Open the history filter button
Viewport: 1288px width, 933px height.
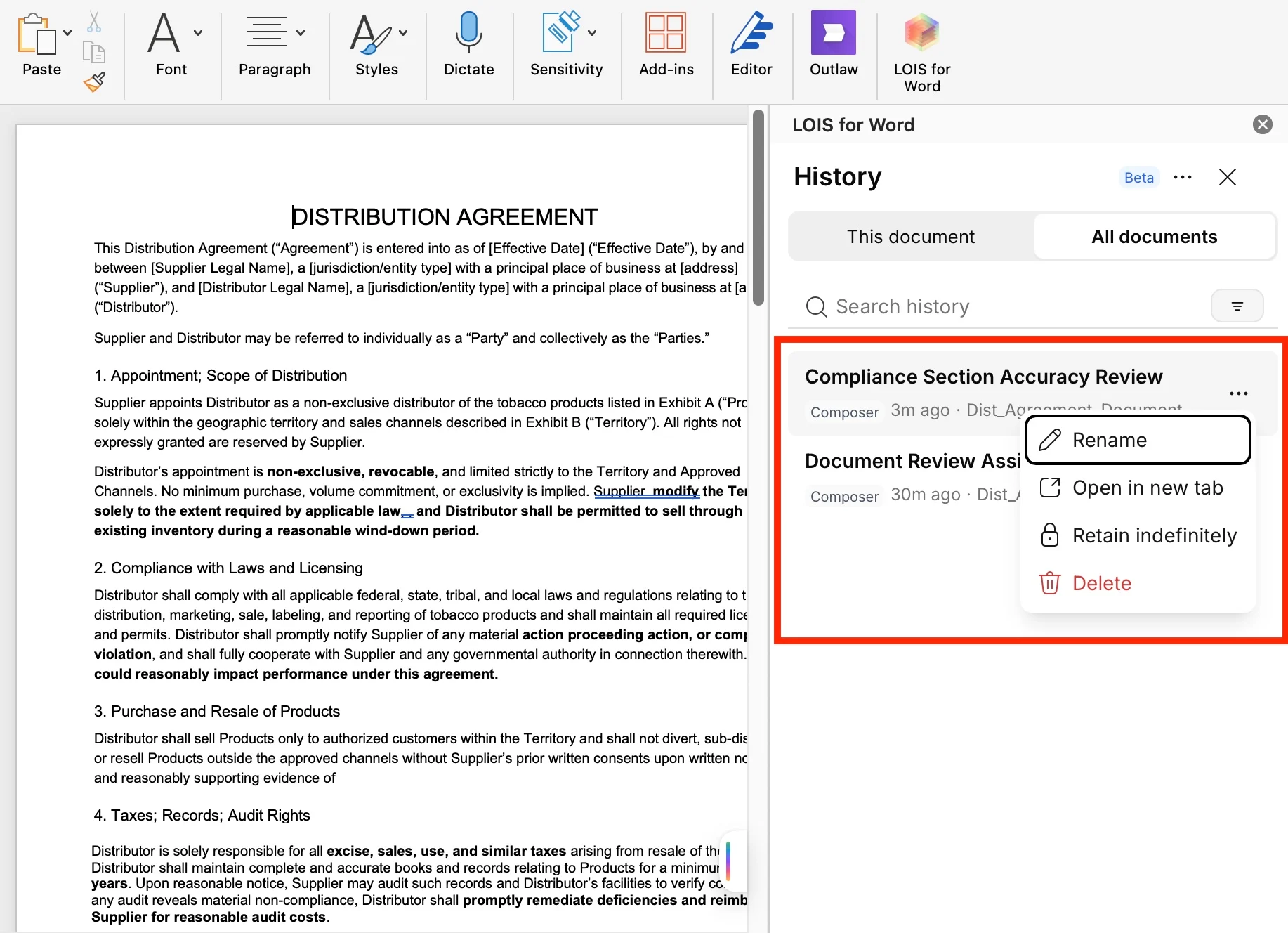(x=1237, y=306)
